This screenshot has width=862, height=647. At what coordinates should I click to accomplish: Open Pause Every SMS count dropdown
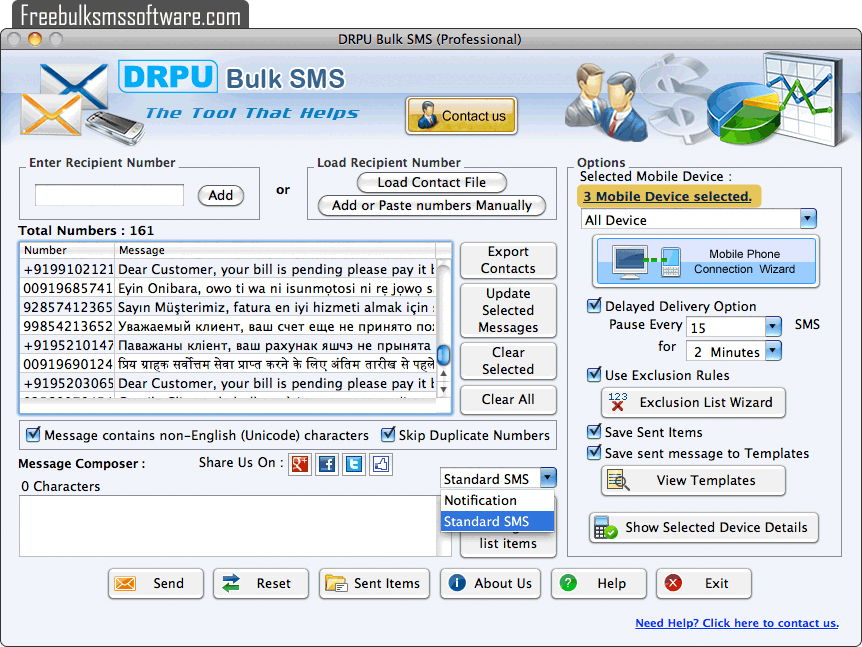pos(773,327)
